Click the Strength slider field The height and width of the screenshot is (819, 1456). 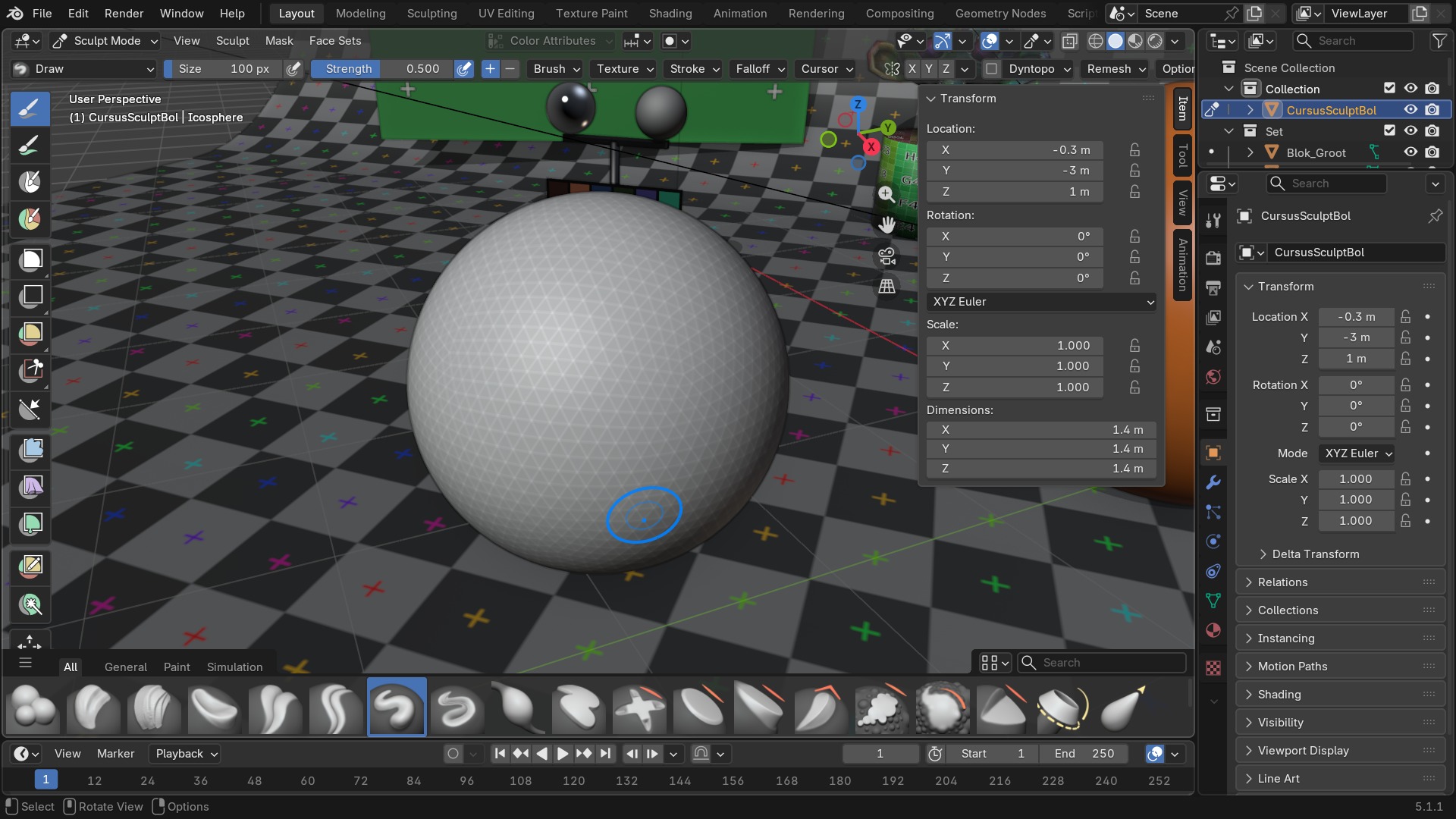383,69
